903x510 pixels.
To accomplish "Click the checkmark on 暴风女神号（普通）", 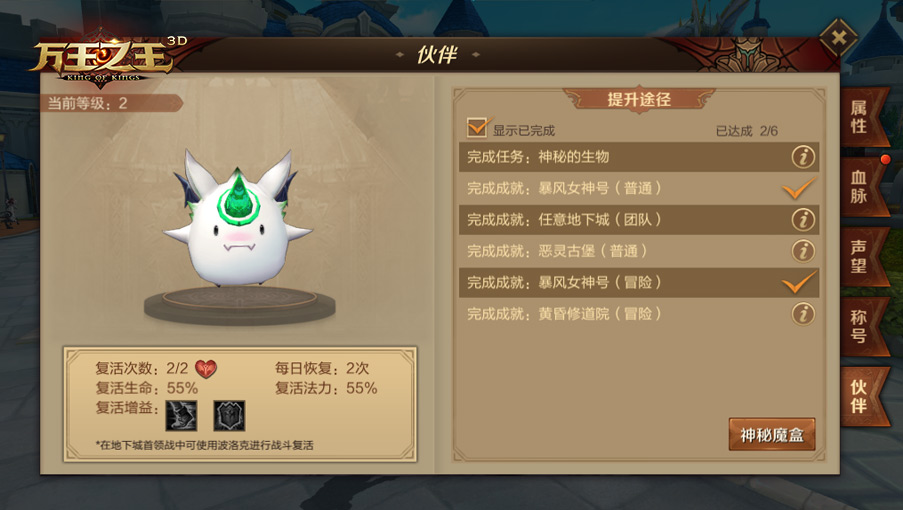I will (x=799, y=188).
